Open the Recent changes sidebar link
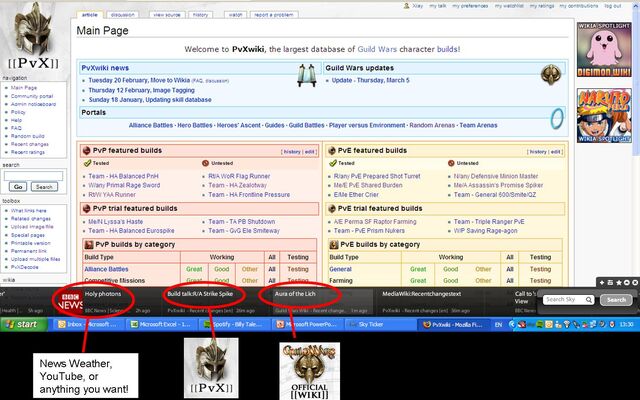Screen dimensions: 640x400 pyautogui.click(x=29, y=144)
